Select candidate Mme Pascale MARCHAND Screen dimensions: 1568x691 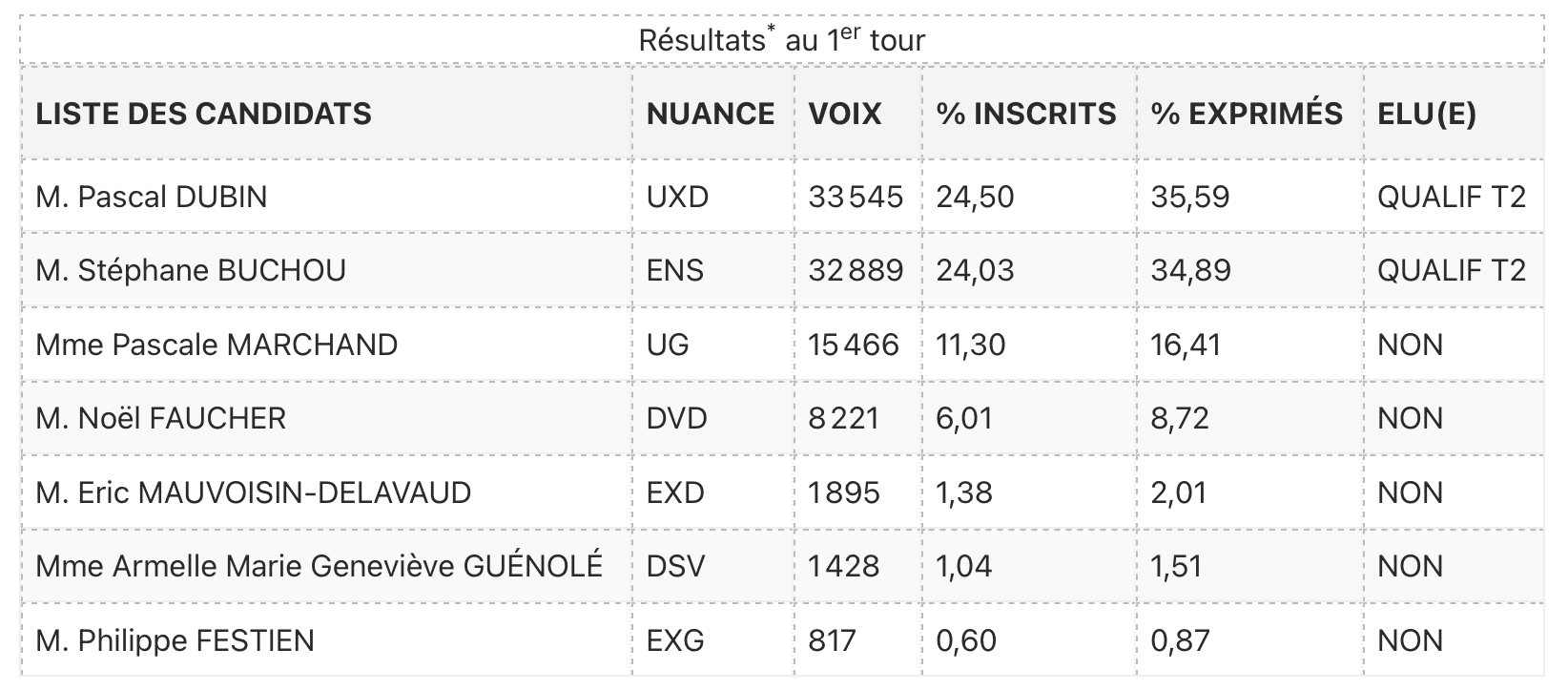[x=217, y=345]
